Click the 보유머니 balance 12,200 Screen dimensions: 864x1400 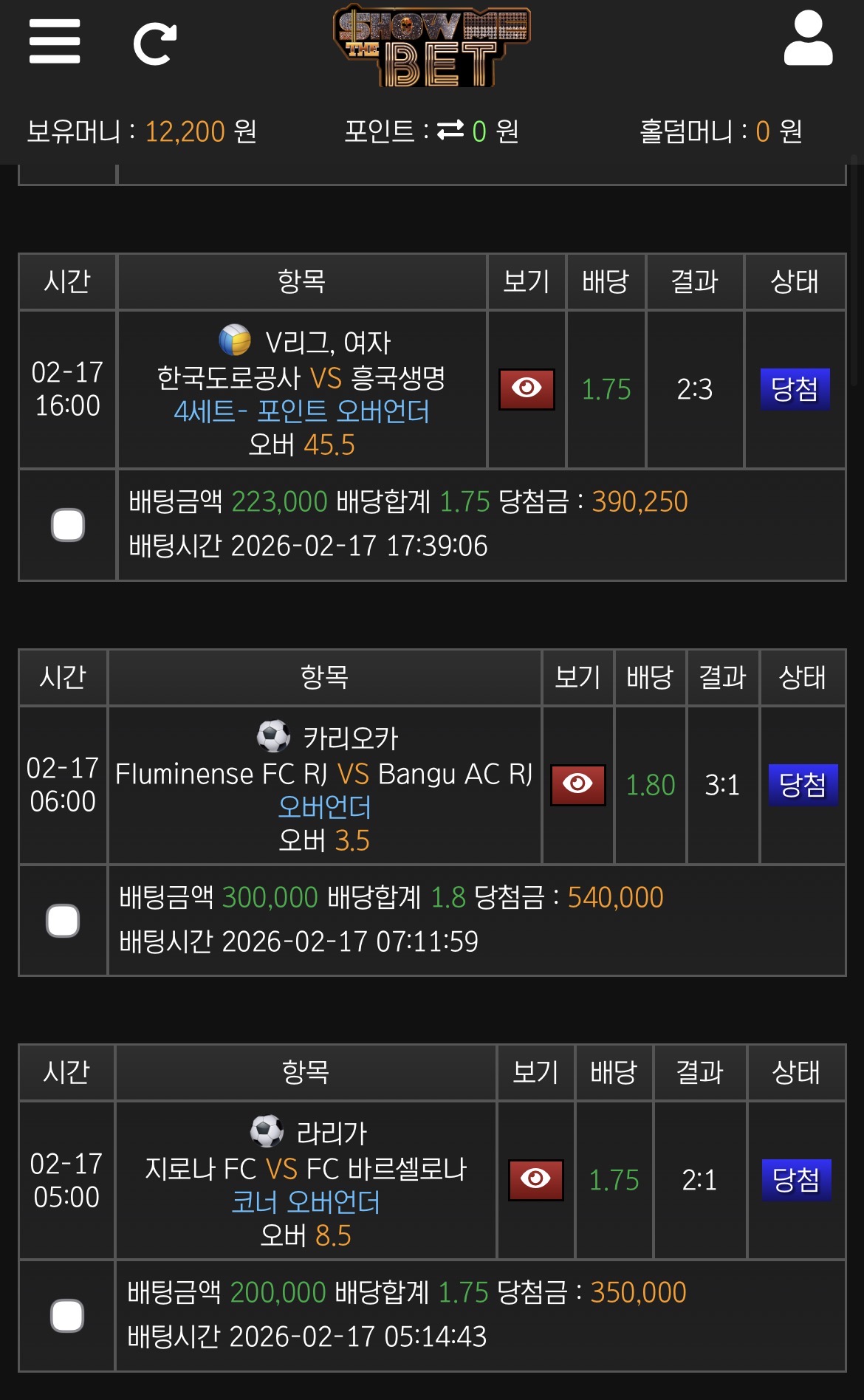[x=185, y=131]
